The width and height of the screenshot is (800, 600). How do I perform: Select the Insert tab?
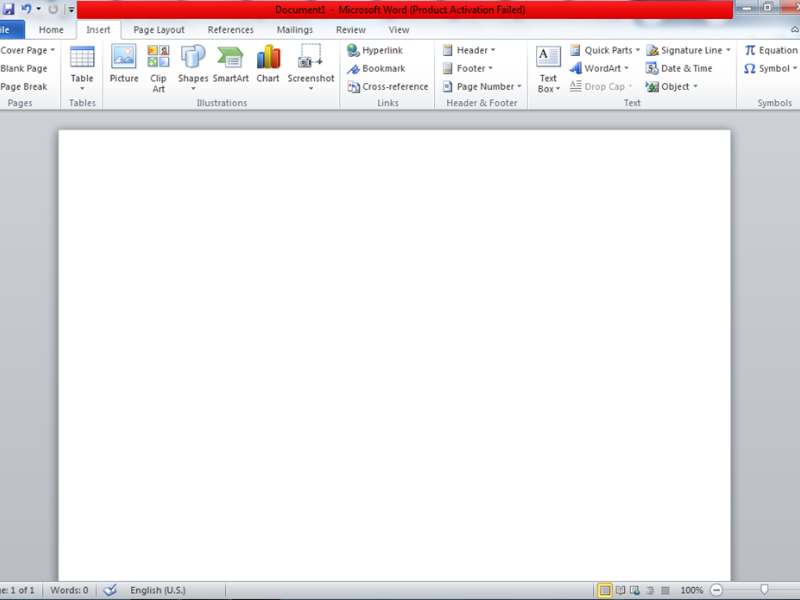pyautogui.click(x=98, y=30)
